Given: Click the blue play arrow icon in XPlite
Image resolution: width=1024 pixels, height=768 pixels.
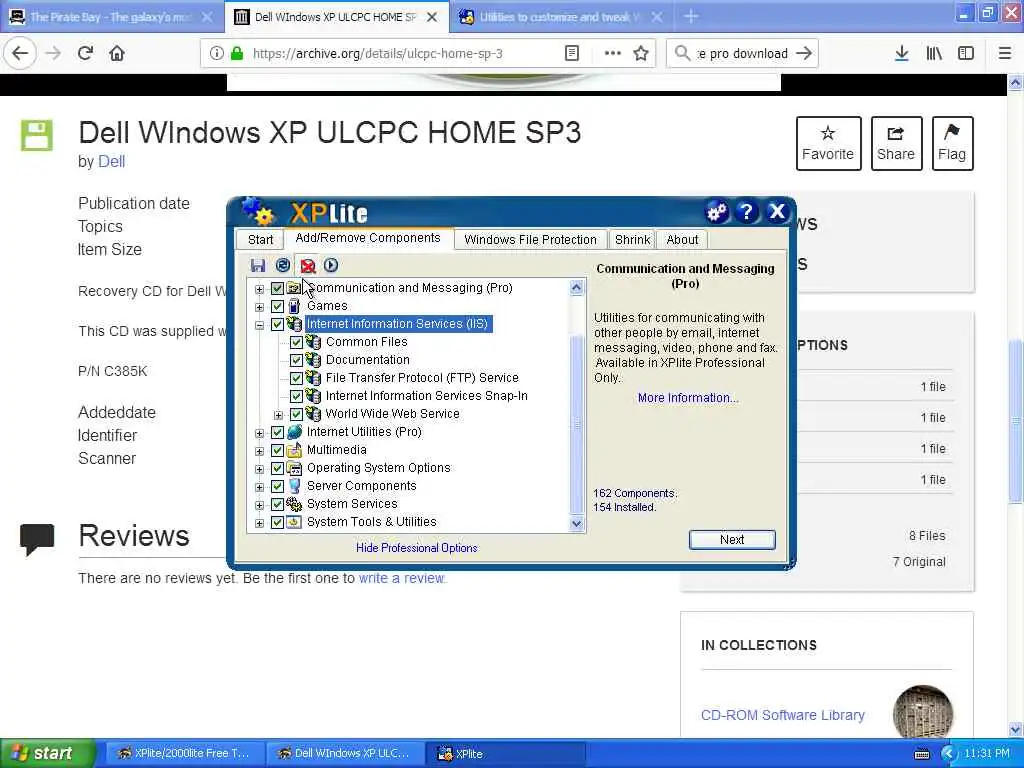Looking at the screenshot, I should 331,265.
